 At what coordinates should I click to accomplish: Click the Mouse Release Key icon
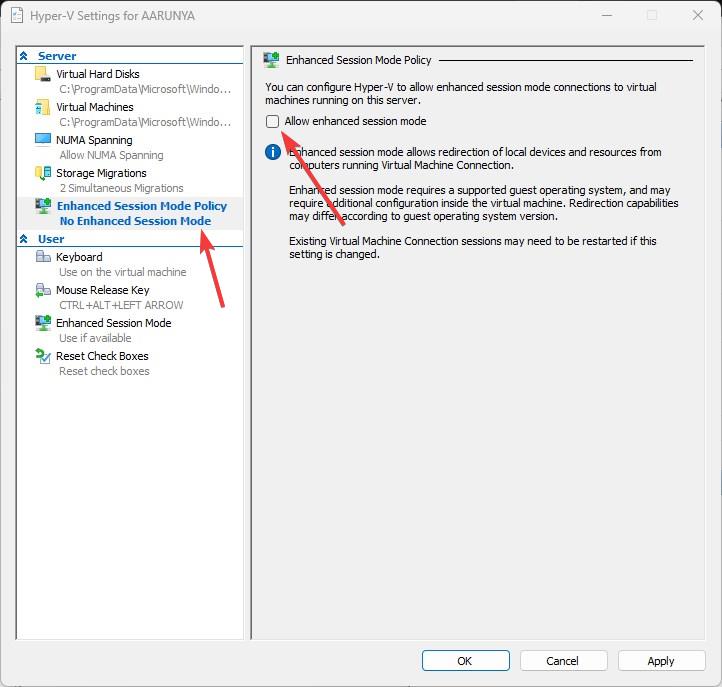point(43,290)
